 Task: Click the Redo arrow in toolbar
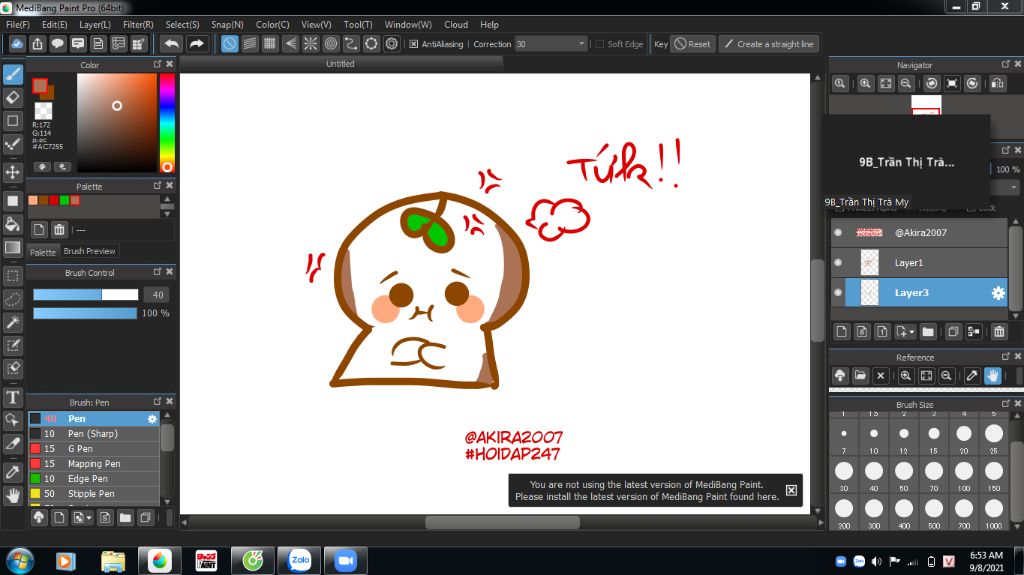(x=196, y=44)
